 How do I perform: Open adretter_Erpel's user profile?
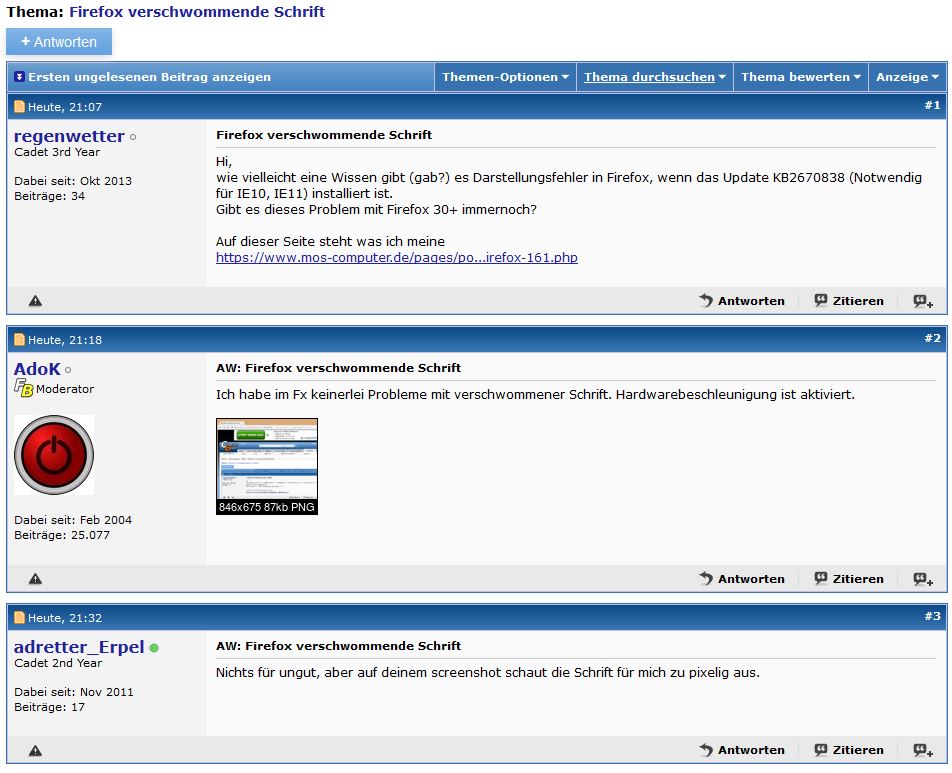click(x=79, y=647)
